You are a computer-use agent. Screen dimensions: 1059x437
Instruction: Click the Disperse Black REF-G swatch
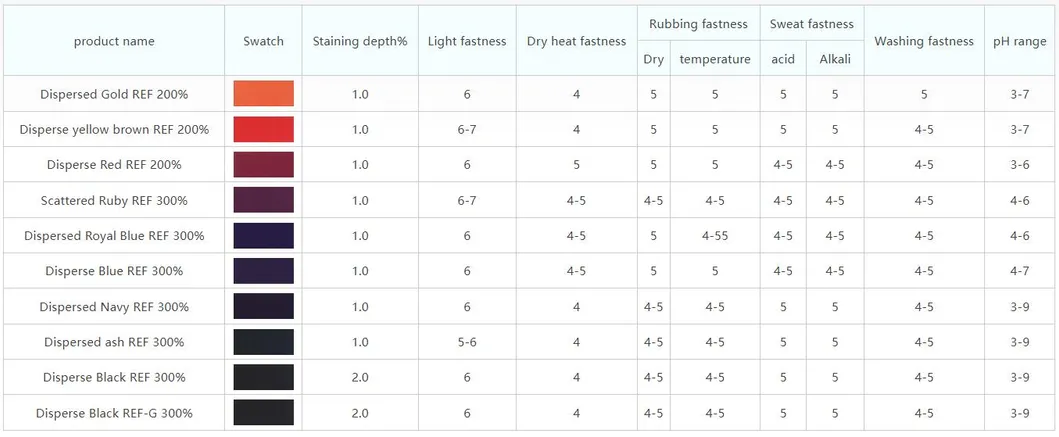263,412
